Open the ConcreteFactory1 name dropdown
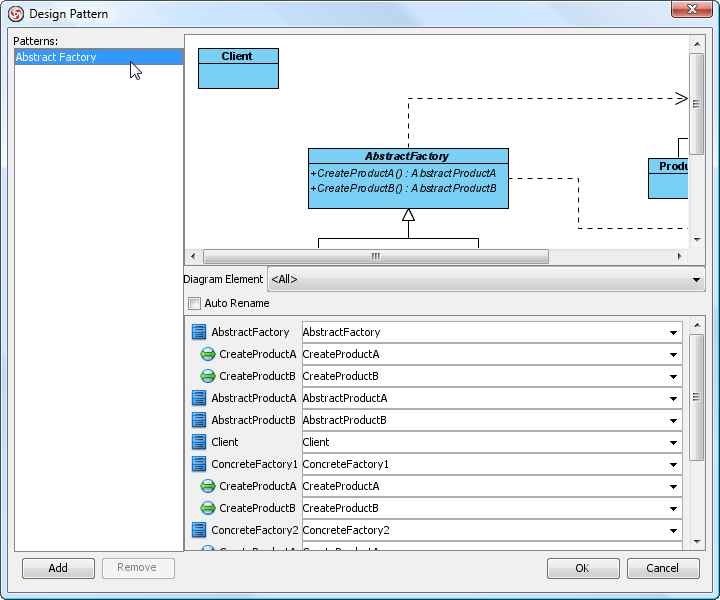Viewport: 720px width, 600px height. coord(673,465)
